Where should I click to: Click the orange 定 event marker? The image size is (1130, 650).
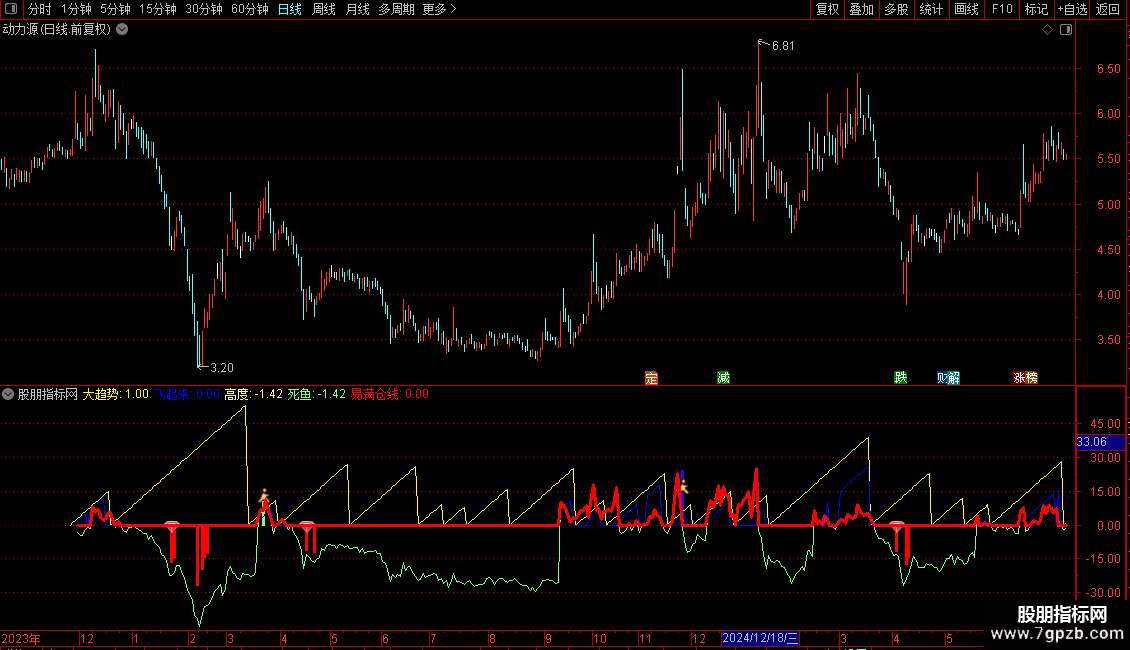pos(651,378)
